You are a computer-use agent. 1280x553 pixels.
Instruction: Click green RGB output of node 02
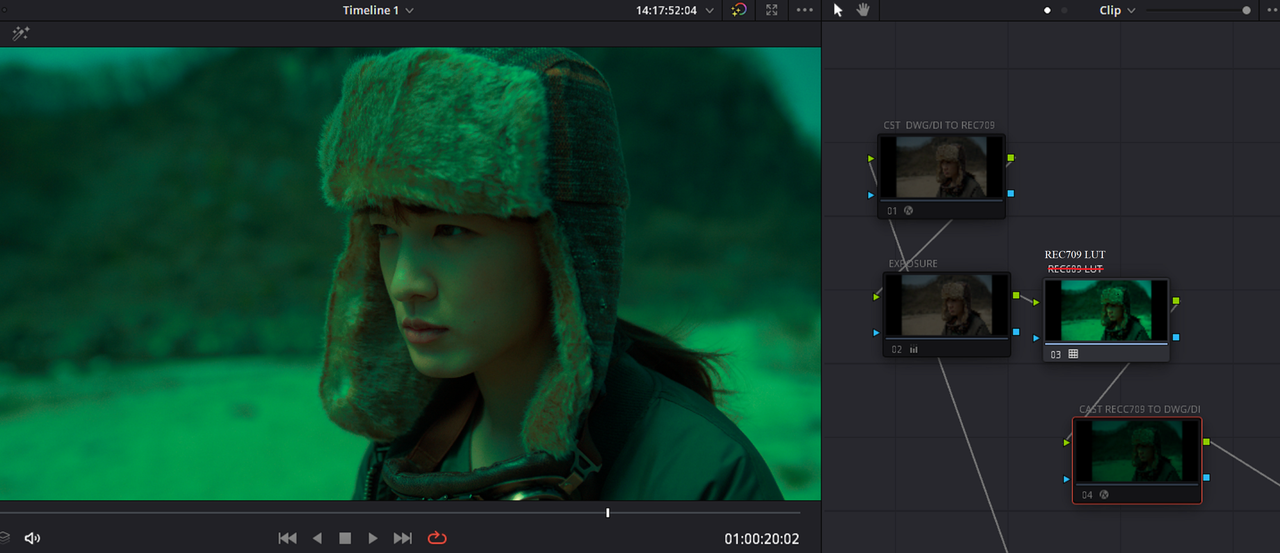coord(1016,296)
